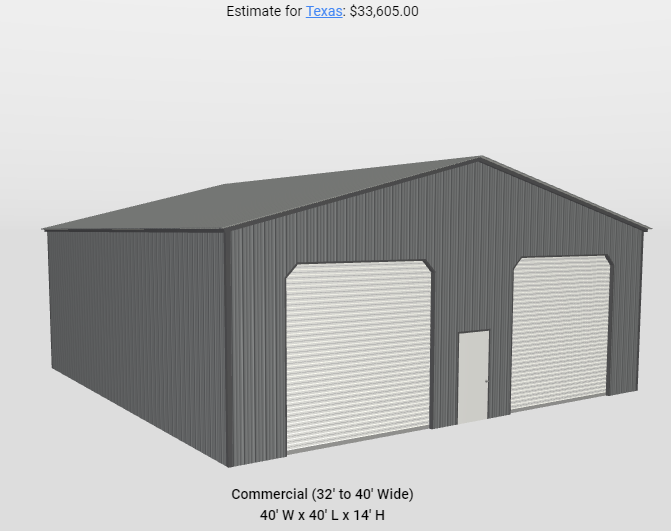Click wall above the right garage door
The height and width of the screenshot is (531, 671).
click(560, 235)
